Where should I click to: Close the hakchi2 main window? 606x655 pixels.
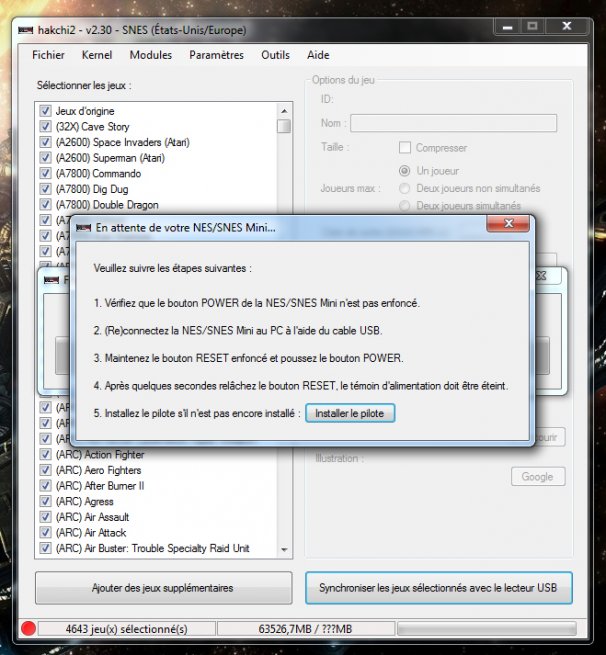566,27
